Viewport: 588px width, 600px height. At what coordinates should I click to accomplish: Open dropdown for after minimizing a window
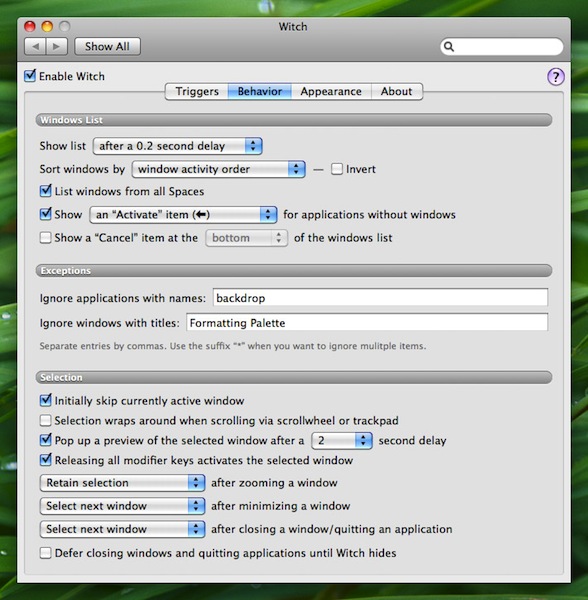(122, 506)
